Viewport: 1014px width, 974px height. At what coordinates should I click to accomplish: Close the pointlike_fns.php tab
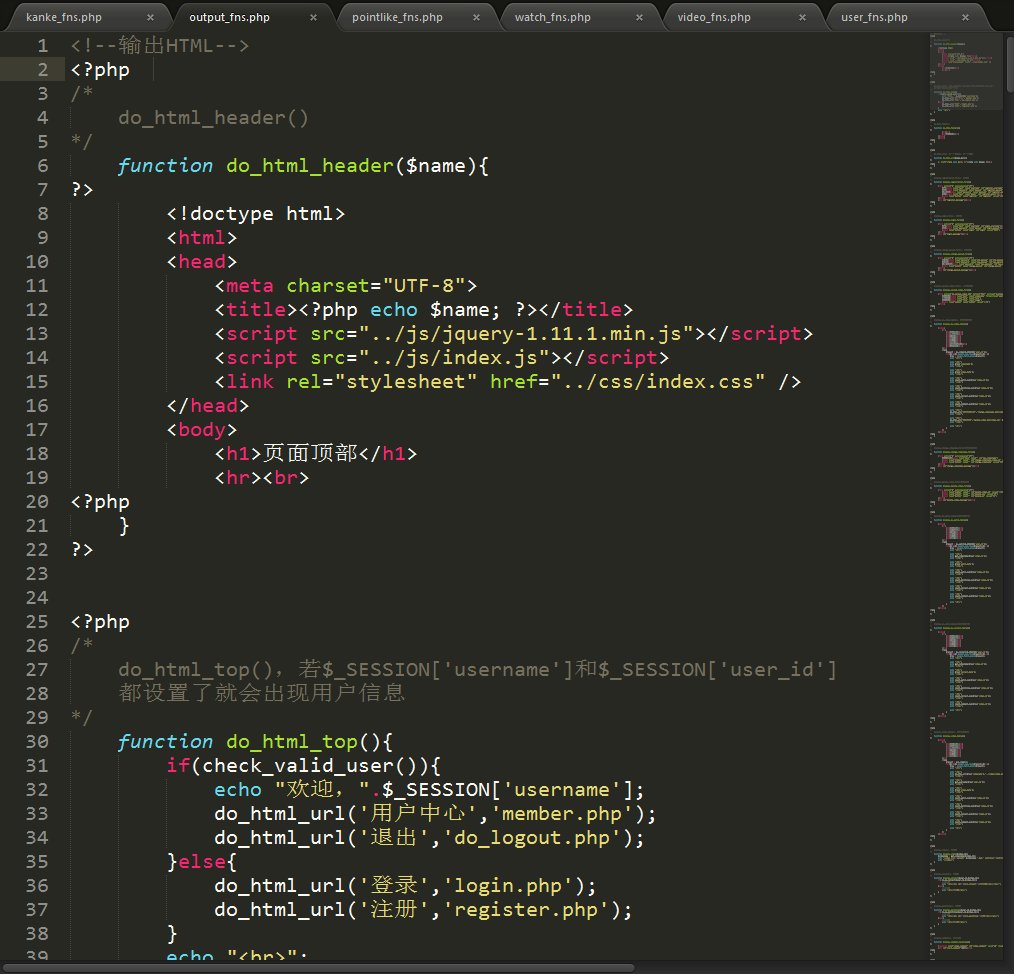point(477,17)
